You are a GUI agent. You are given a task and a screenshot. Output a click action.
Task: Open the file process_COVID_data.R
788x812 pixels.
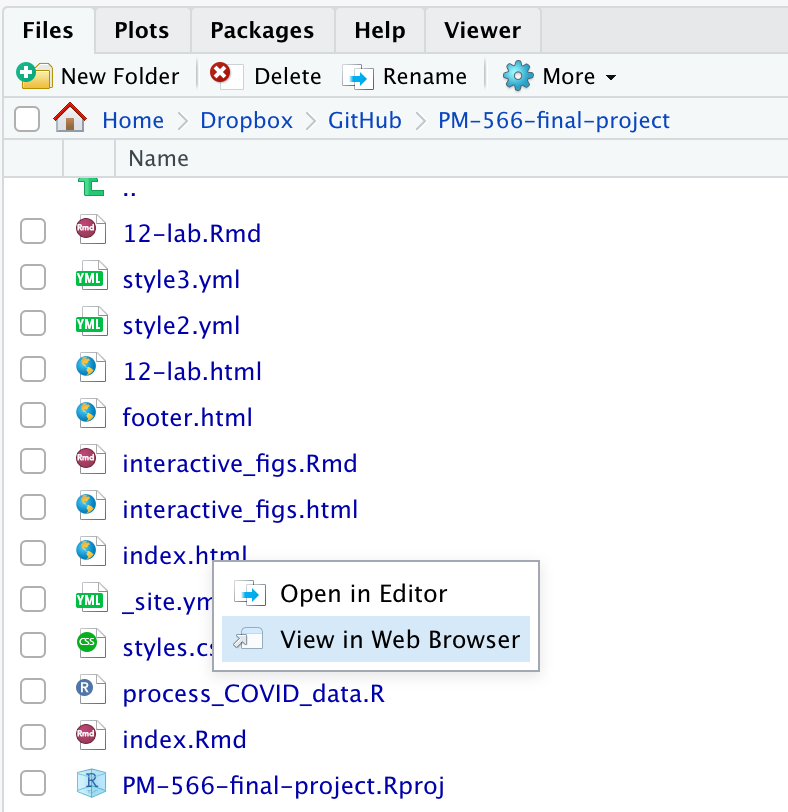[254, 693]
